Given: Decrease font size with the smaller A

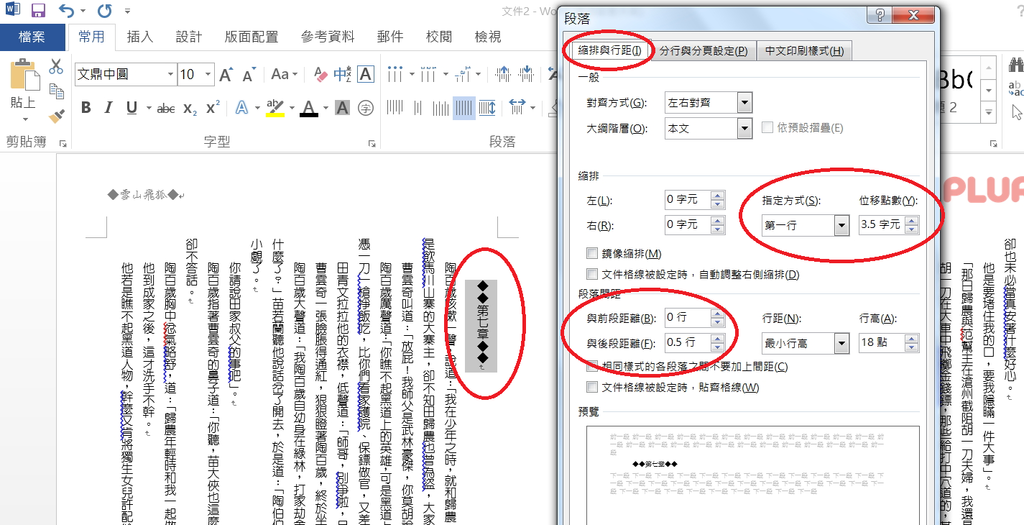Looking at the screenshot, I should coord(248,75).
